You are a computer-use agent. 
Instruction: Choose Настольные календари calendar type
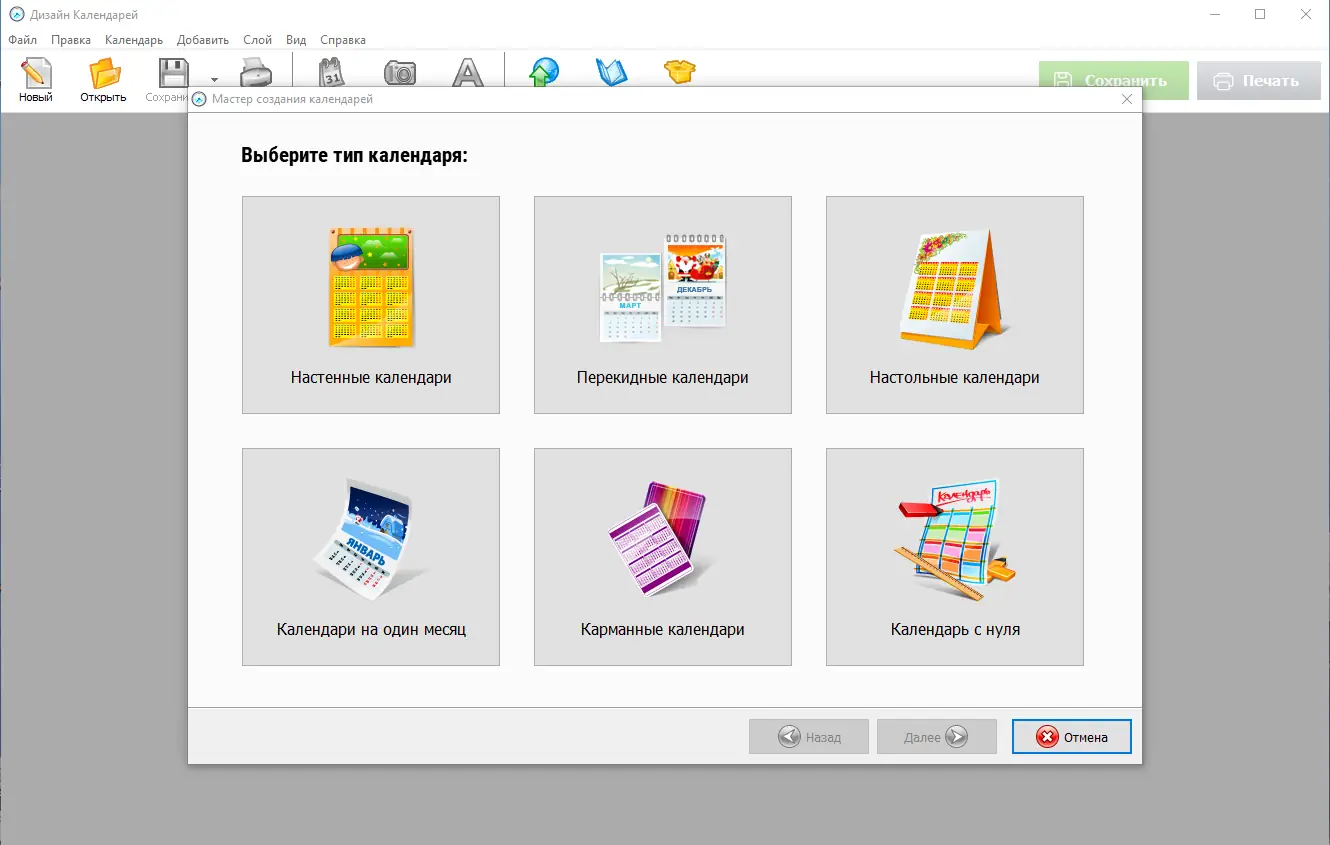tap(955, 305)
